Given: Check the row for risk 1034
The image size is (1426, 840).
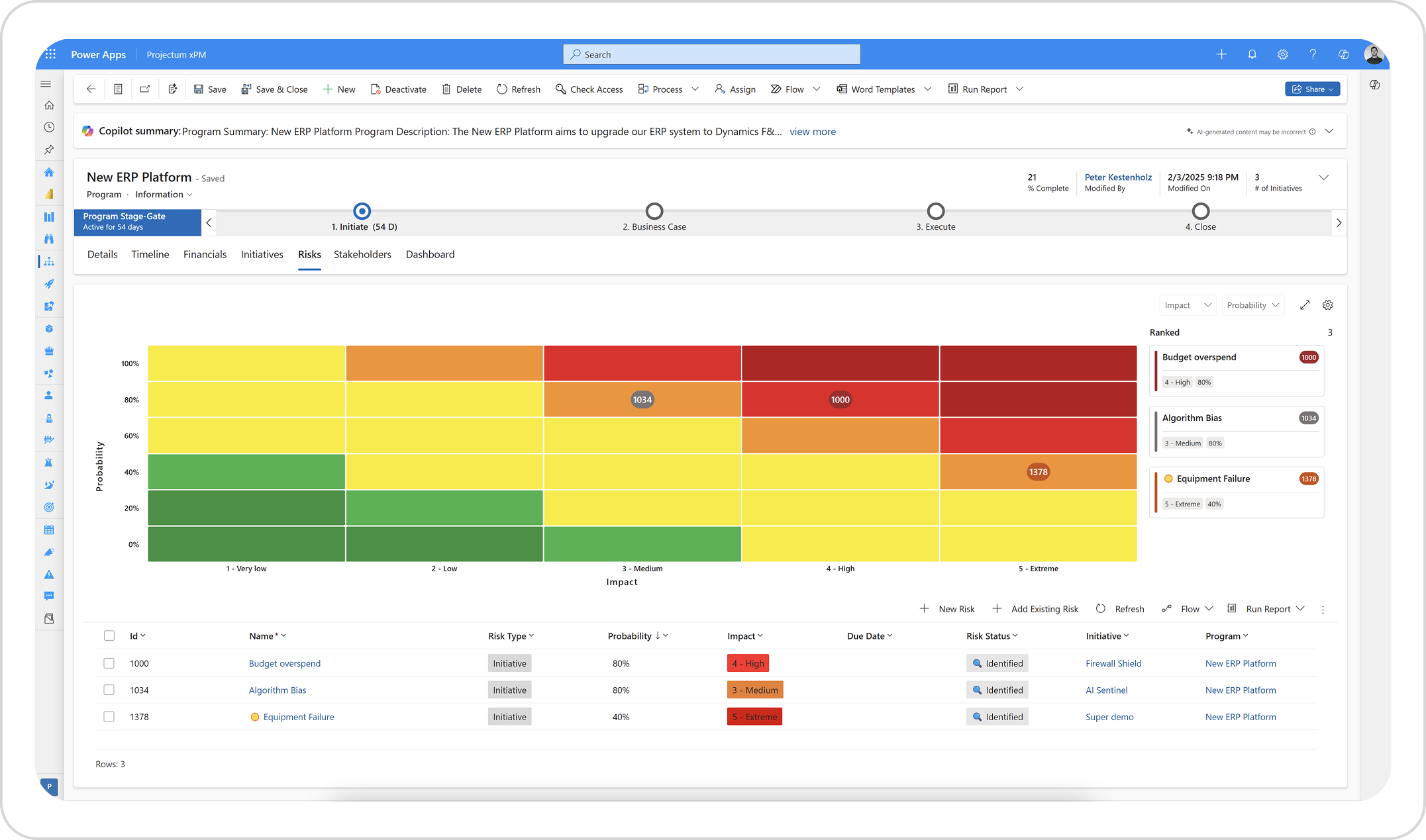Looking at the screenshot, I should [x=109, y=690].
